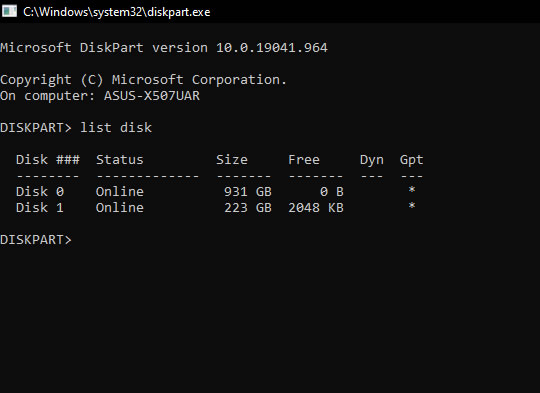Click the computer name ASUS-X507UAR
This screenshot has width=540, height=393.
(x=152, y=95)
